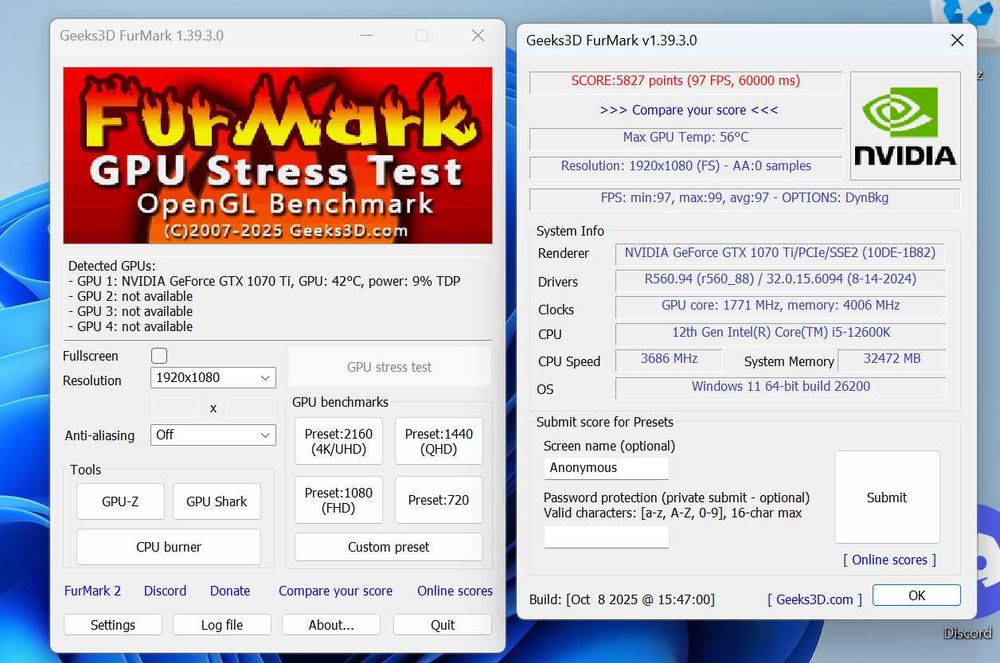This screenshot has height=663, width=1000.
Task: Submit the score with Submit button
Action: tap(886, 497)
